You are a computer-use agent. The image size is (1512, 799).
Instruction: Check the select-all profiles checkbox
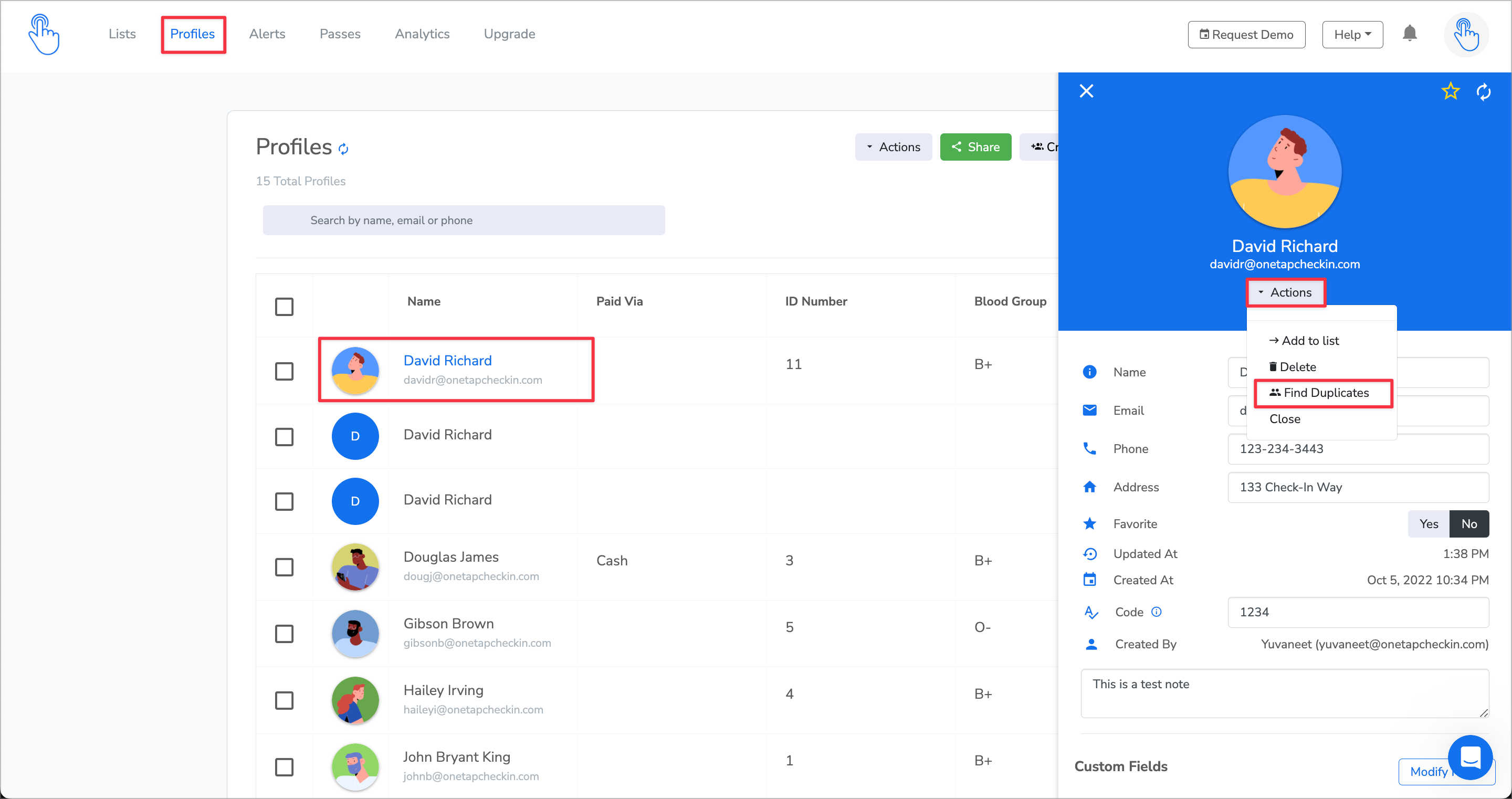click(284, 306)
